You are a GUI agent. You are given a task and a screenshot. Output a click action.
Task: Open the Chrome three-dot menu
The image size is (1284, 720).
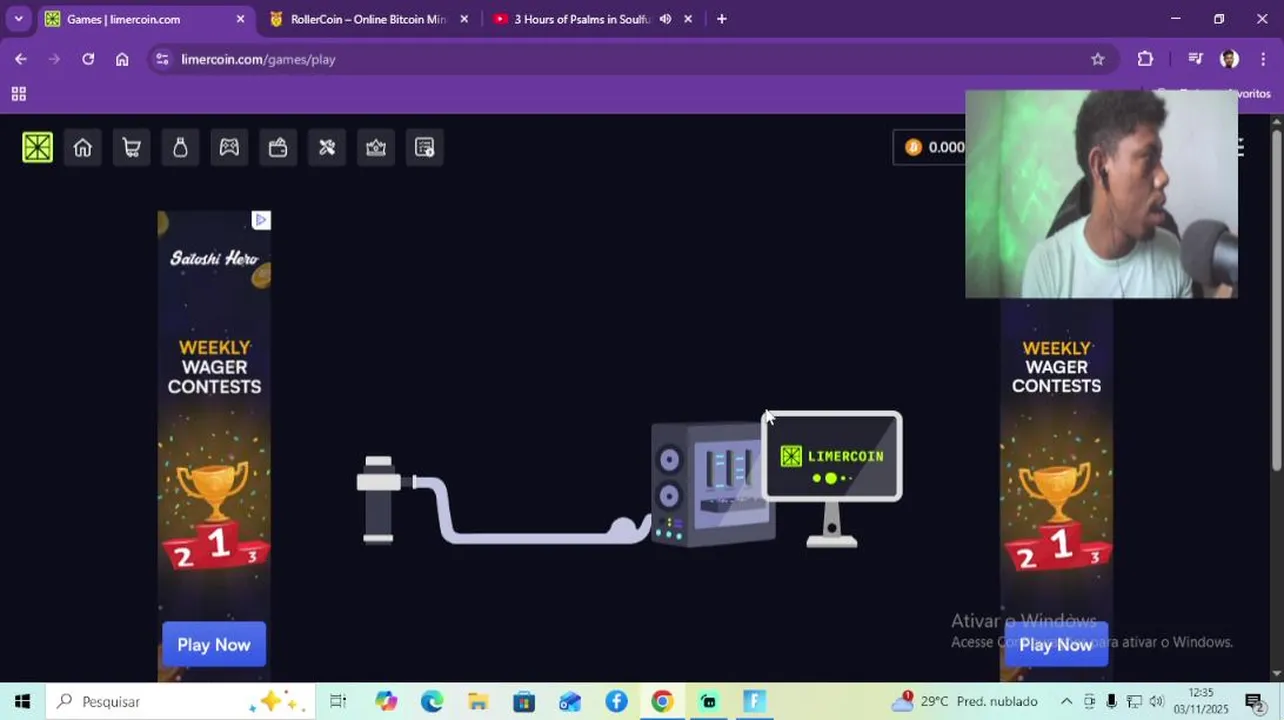click(x=1264, y=59)
